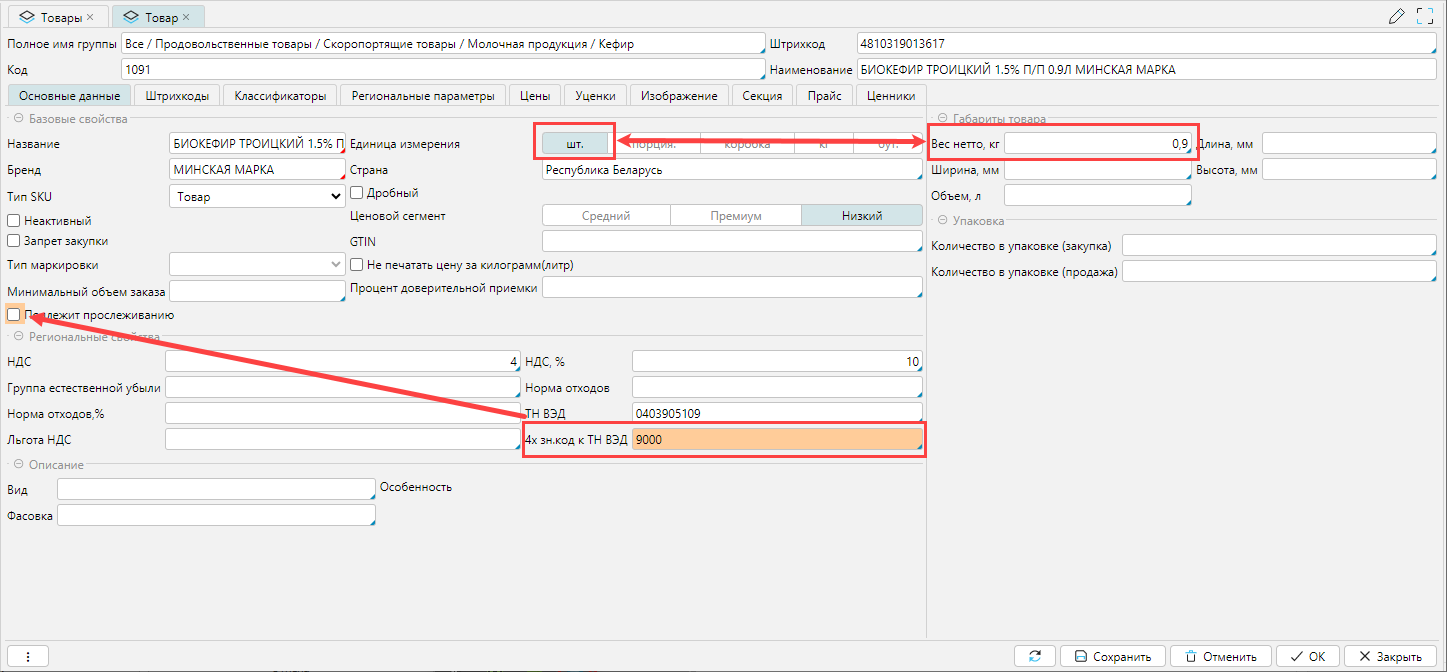Enable the Неактивный checkbox
This screenshot has height=672, width=1447.
point(13,220)
